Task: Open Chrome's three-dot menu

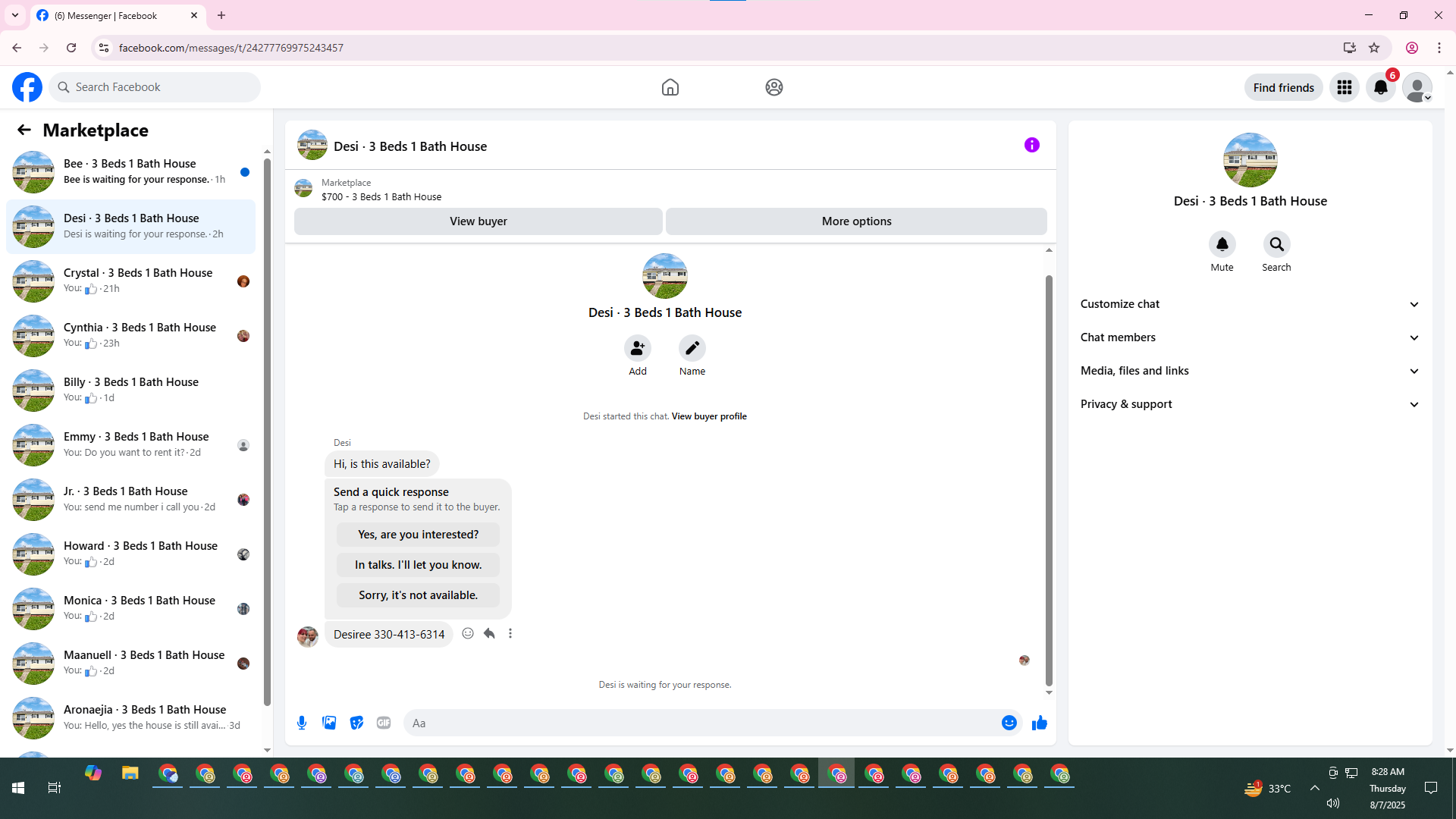Action: pos(1439,48)
